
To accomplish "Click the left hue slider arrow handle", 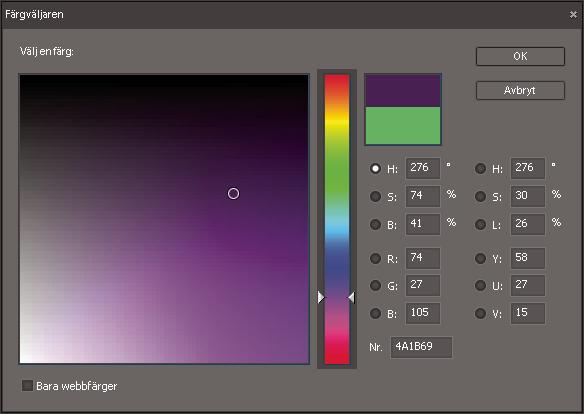I will tap(321, 297).
